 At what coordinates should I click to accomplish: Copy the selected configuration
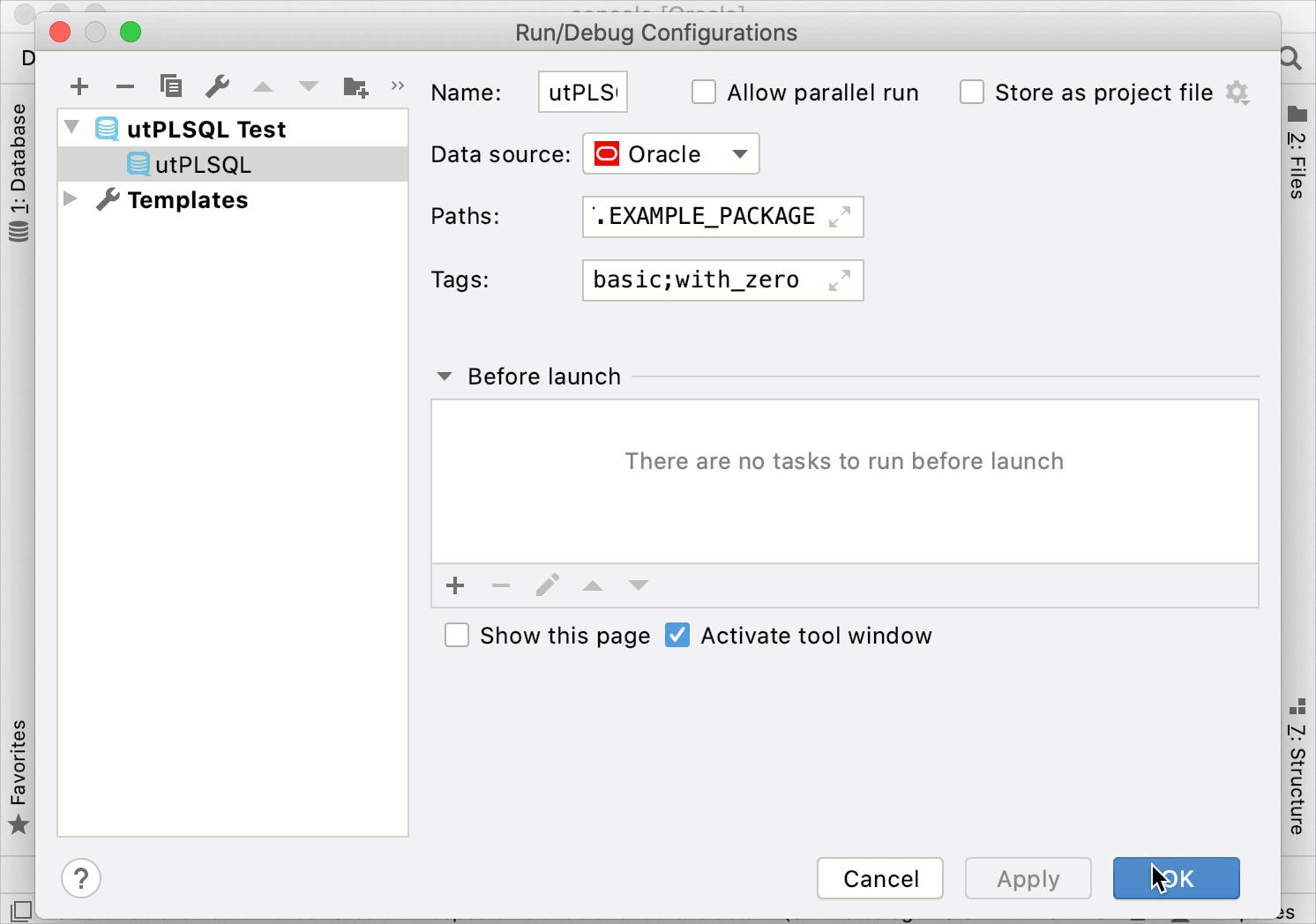point(171,86)
